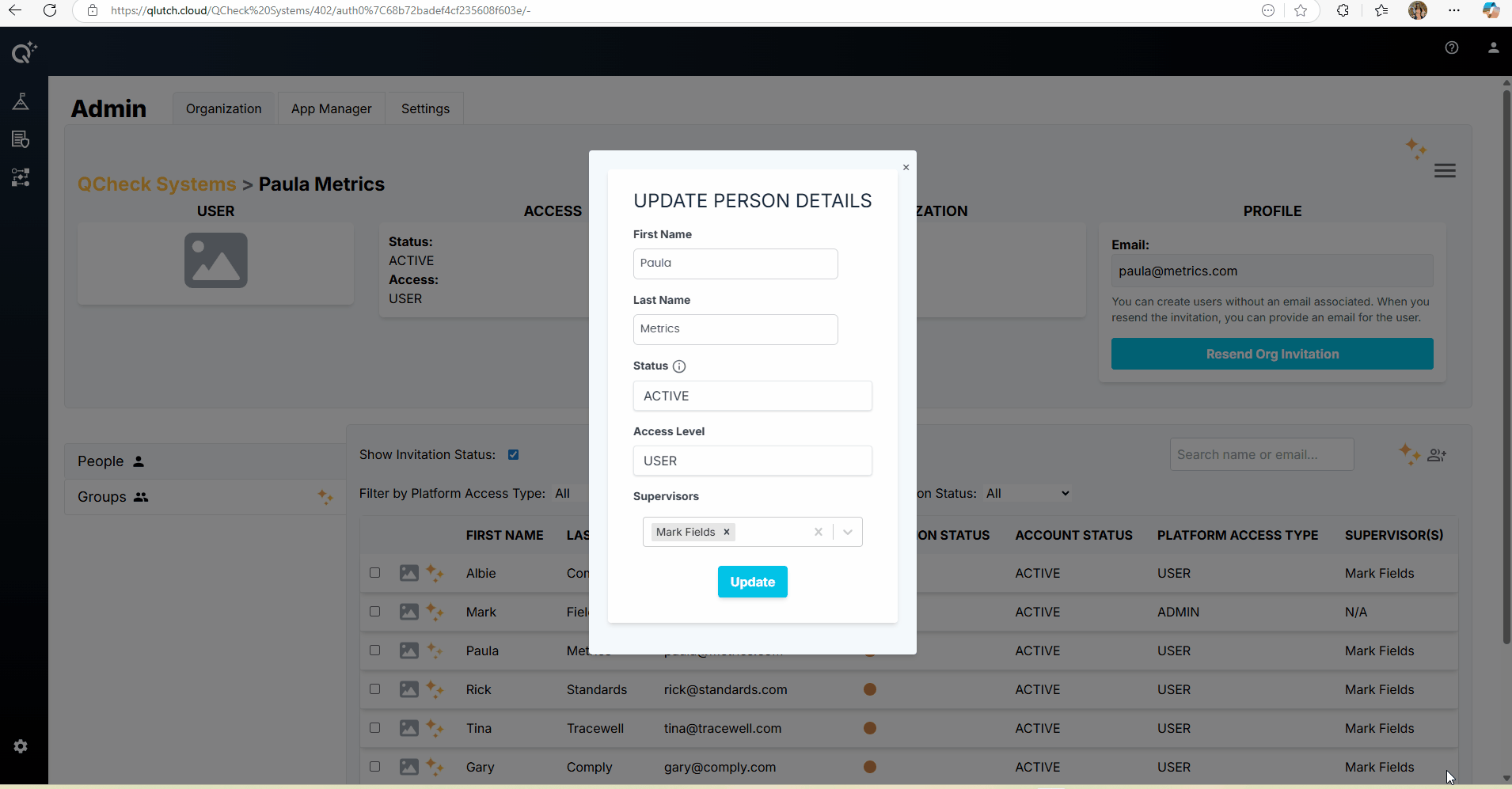Click the Status info icon in dialog

(679, 366)
